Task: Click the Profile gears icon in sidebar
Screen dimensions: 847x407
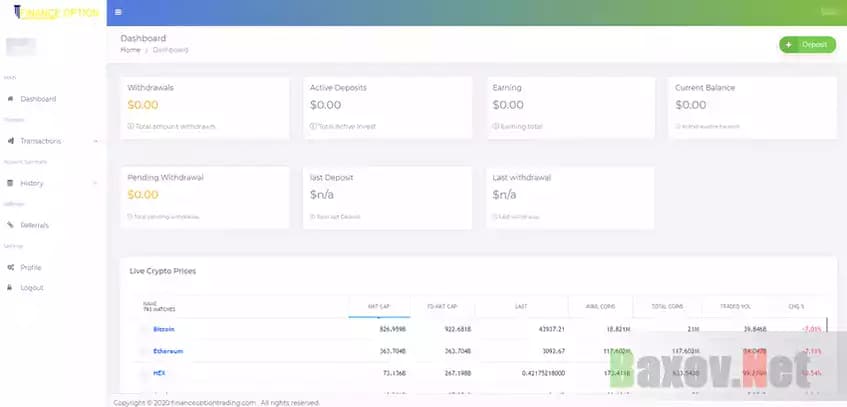Action: (10, 268)
